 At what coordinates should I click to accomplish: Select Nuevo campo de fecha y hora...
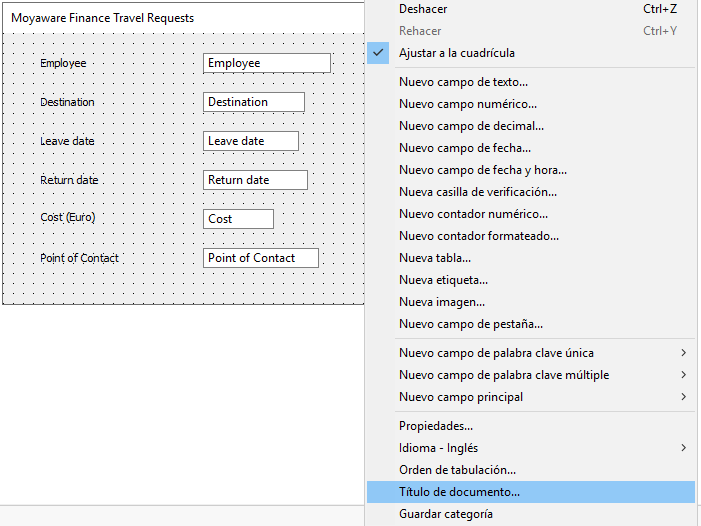point(531,170)
